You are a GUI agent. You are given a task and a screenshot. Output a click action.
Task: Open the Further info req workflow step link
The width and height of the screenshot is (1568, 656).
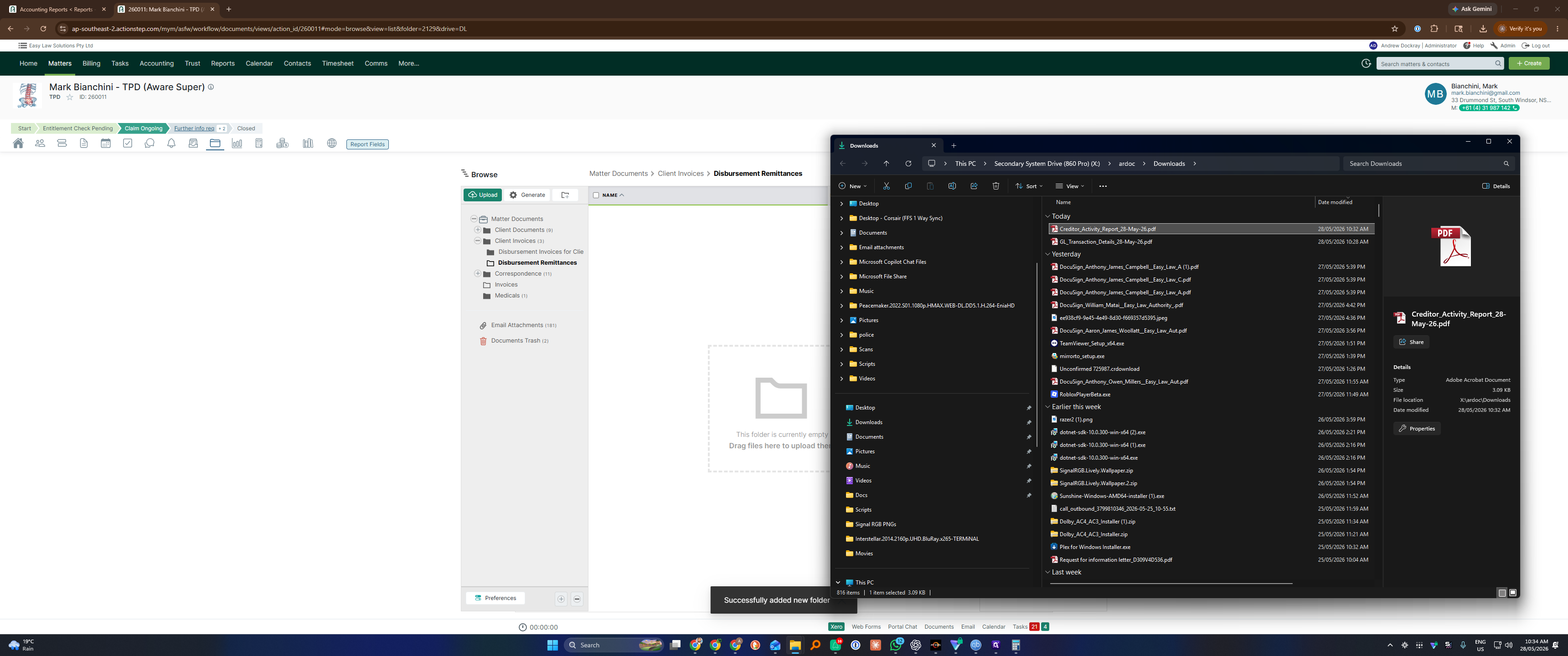[x=194, y=128]
